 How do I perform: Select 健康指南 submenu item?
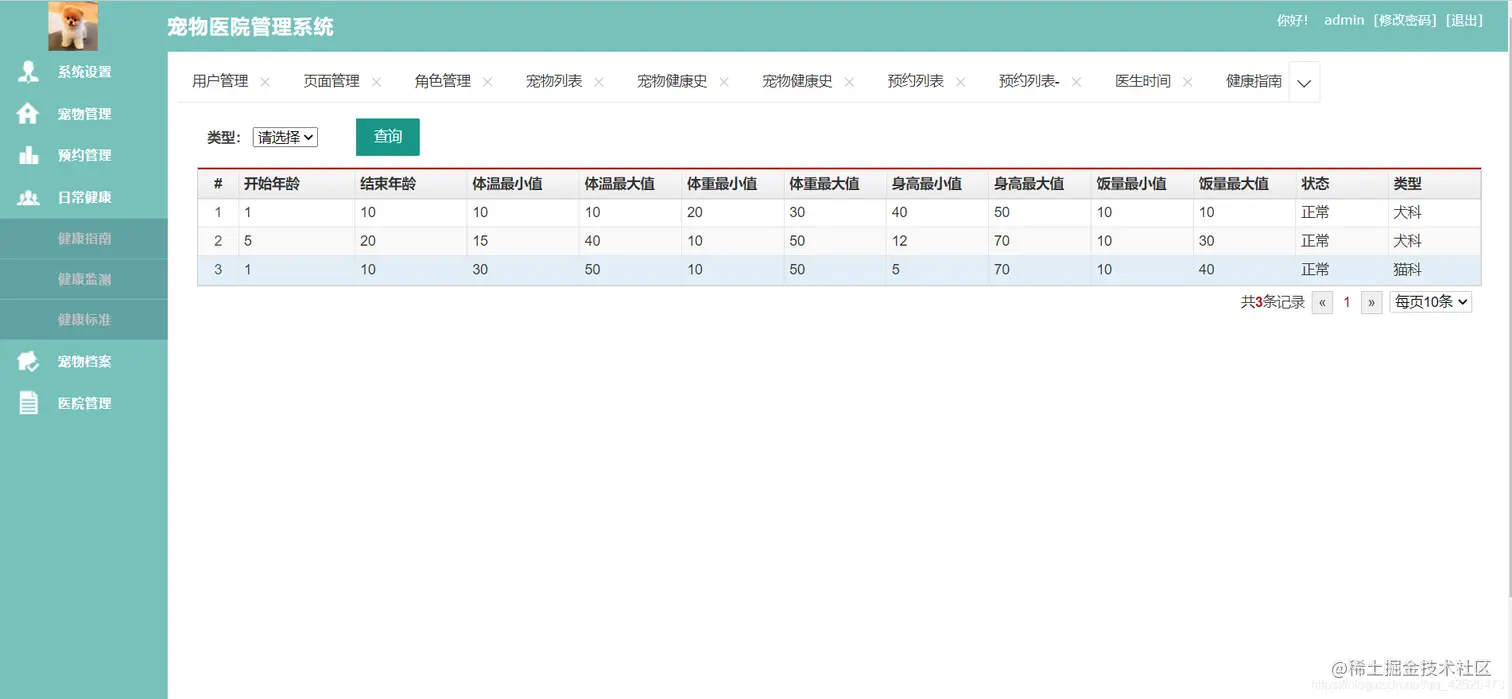[x=84, y=239]
